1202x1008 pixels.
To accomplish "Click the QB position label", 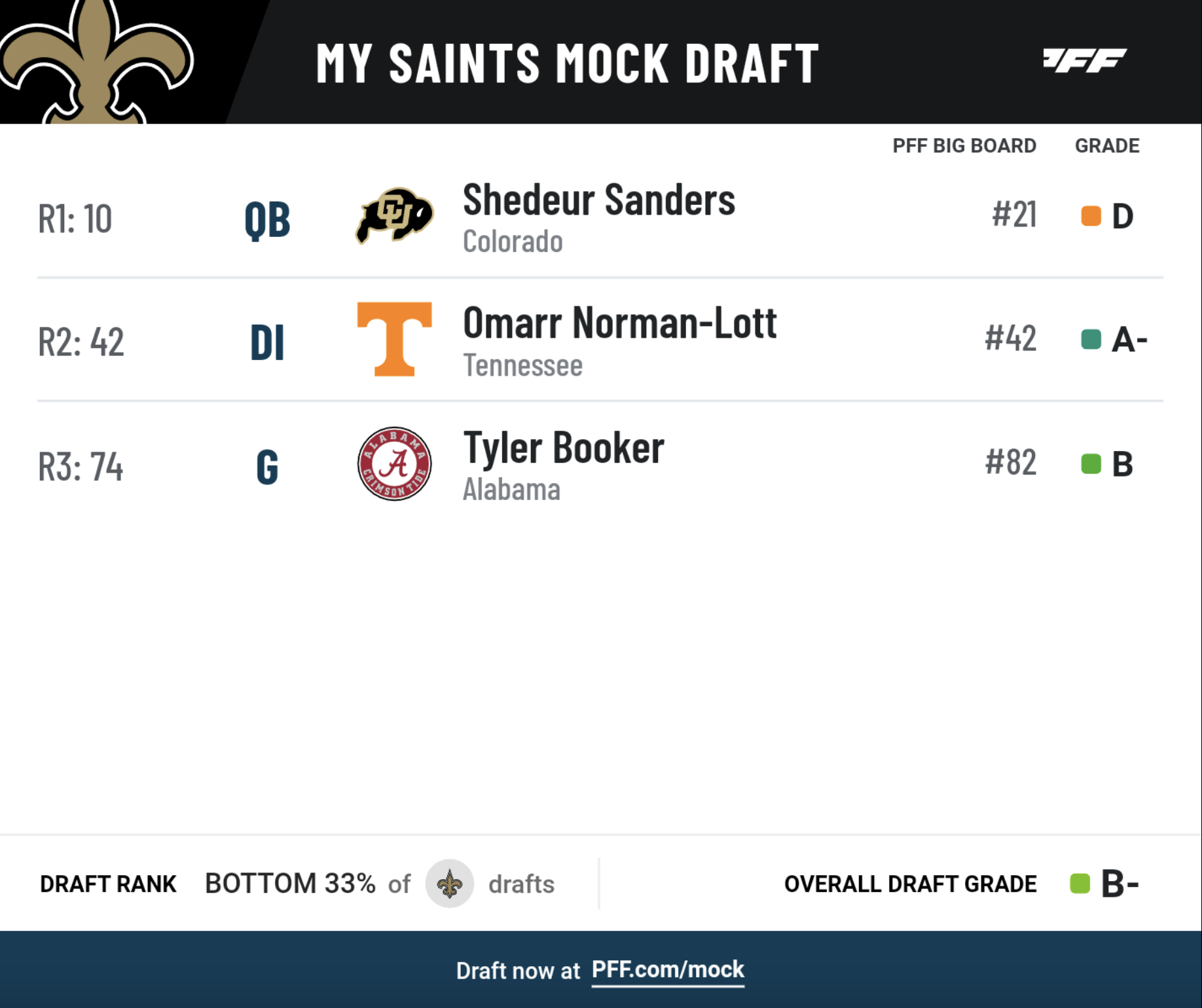I will click(267, 220).
